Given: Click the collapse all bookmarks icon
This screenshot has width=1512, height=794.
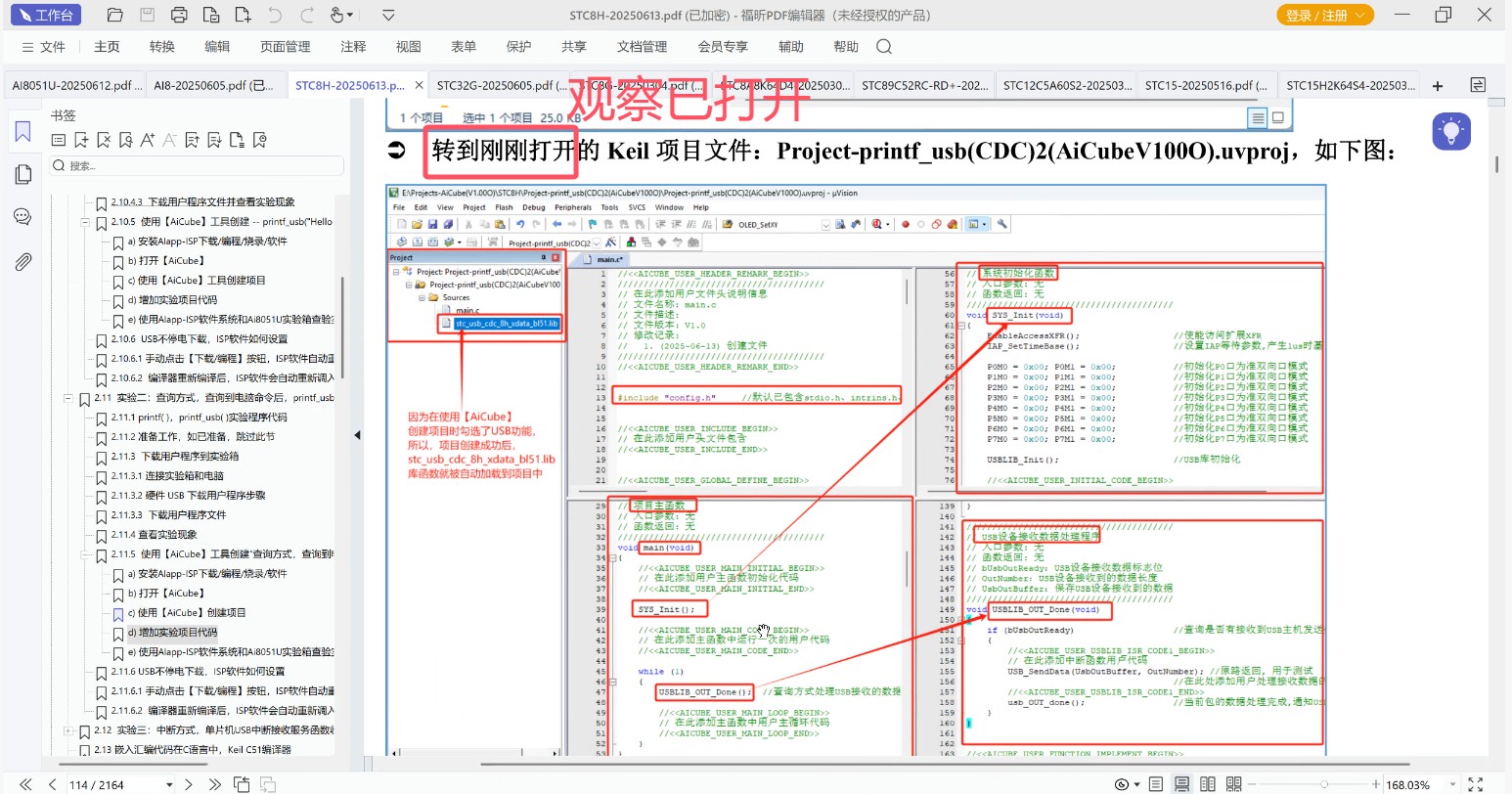Looking at the screenshot, I should (214, 141).
